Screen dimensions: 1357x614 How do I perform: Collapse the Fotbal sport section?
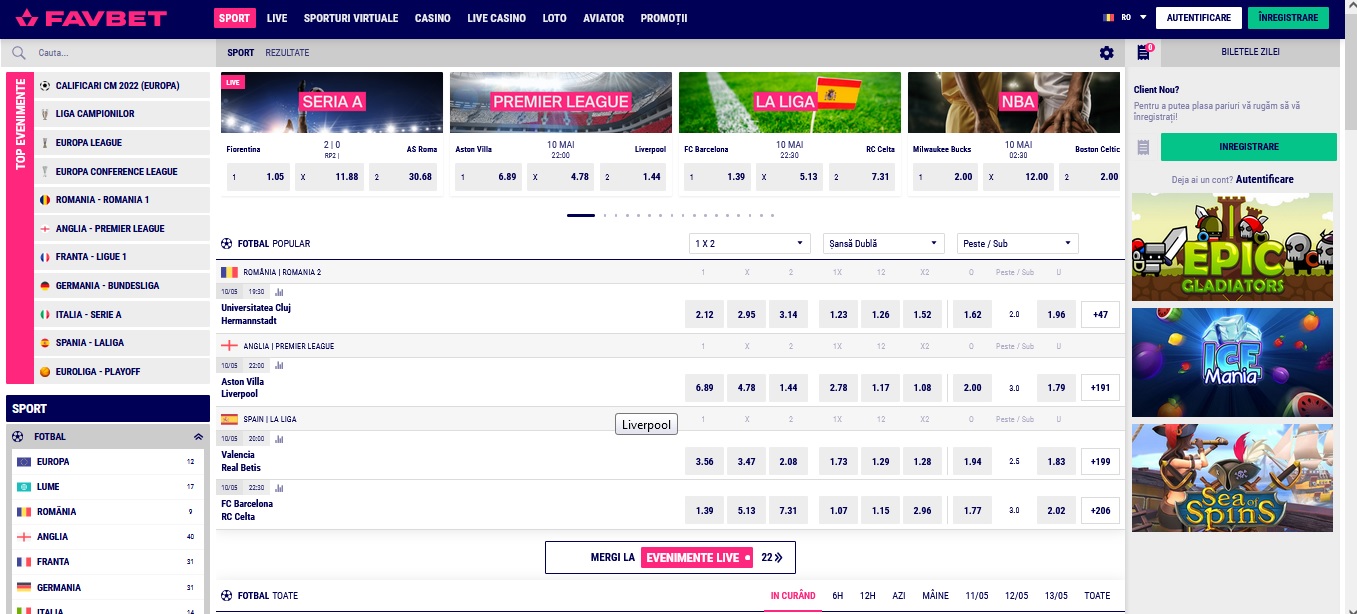click(198, 437)
